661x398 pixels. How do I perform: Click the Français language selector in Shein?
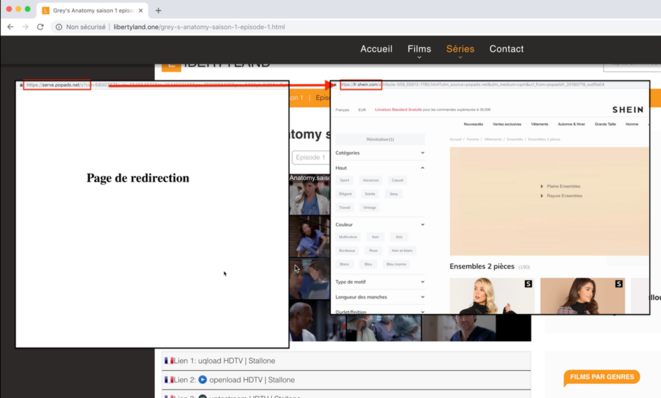[342, 110]
